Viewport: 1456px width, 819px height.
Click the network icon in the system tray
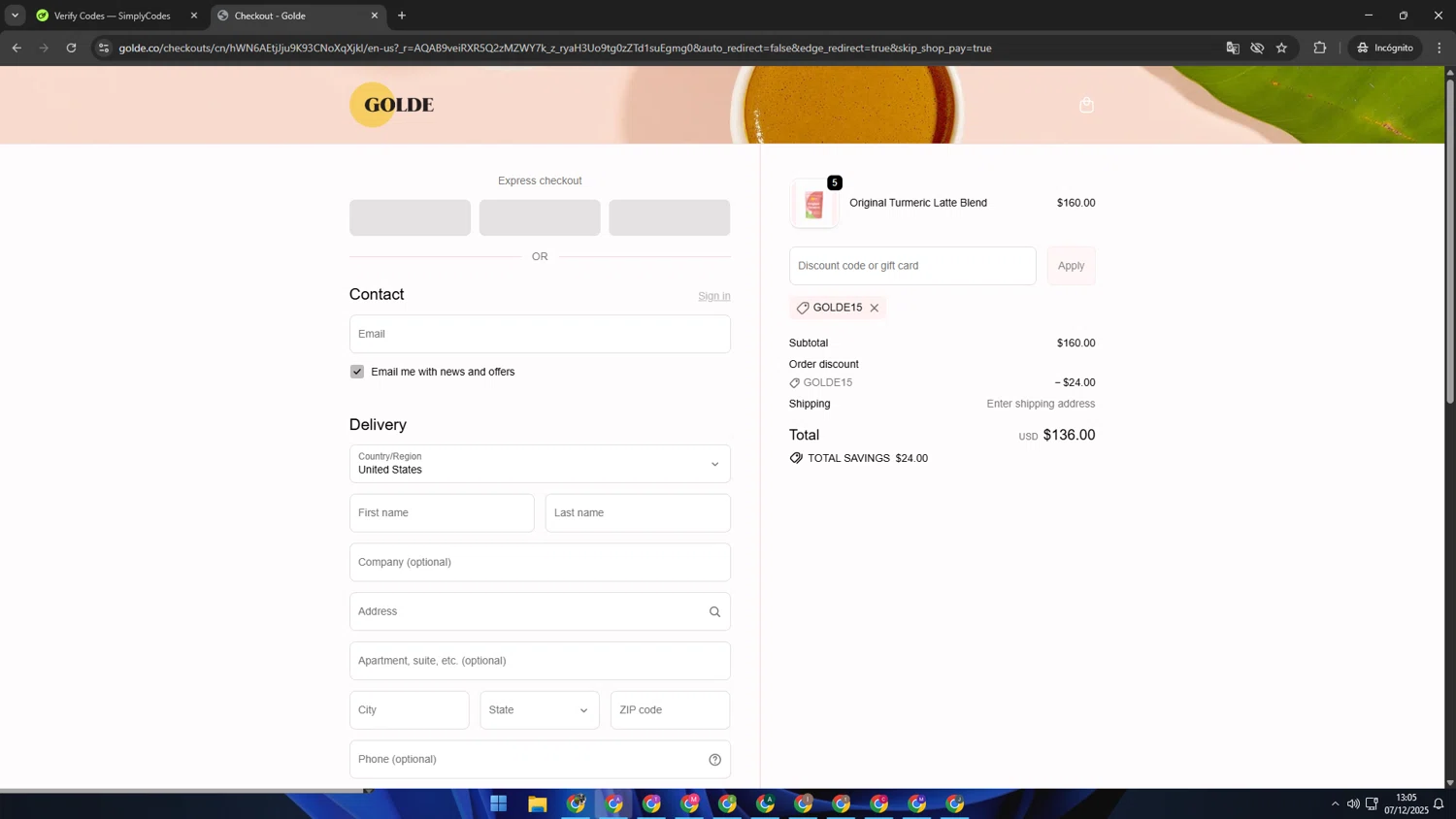click(x=1372, y=803)
